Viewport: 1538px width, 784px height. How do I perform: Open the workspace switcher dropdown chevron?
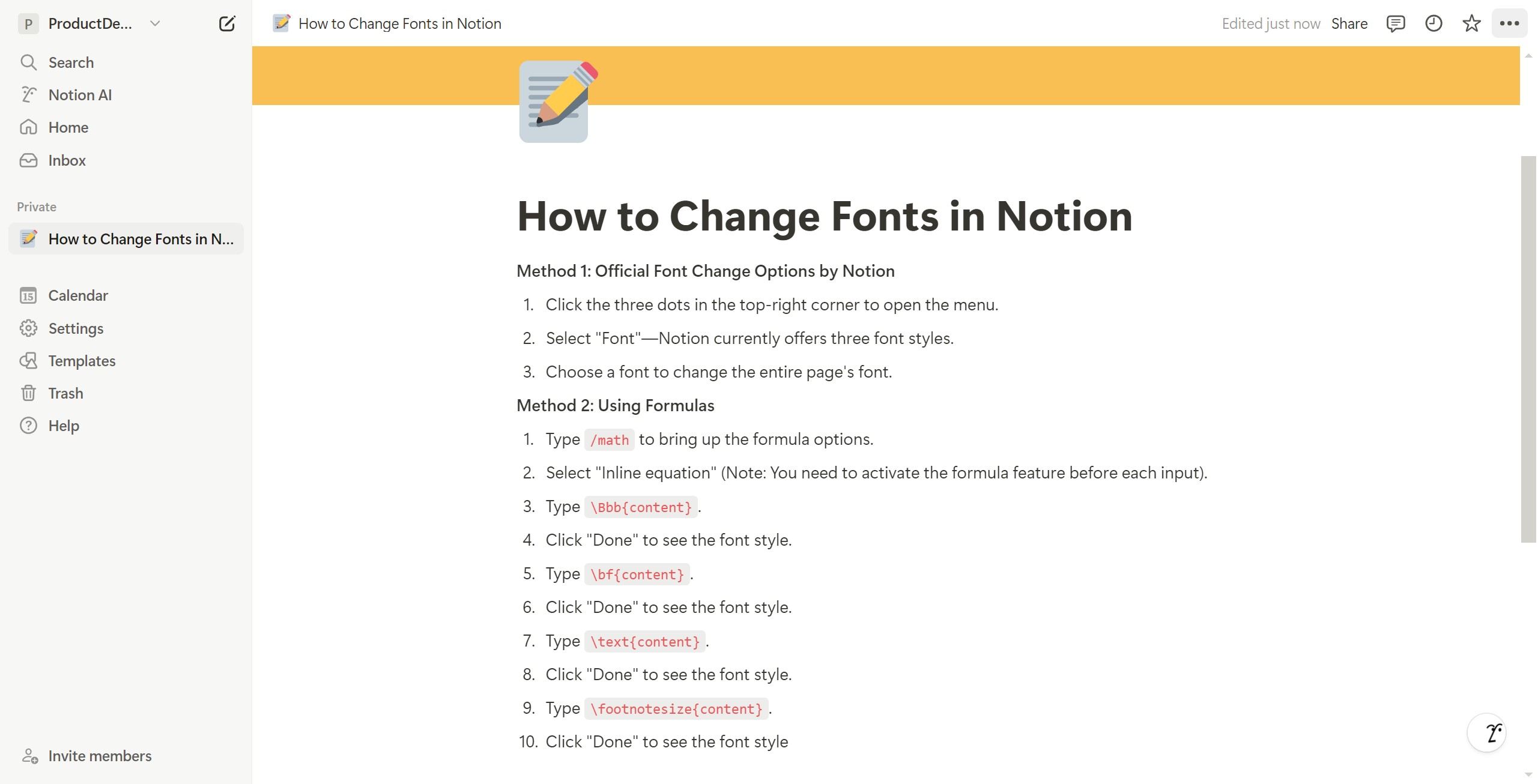pos(155,23)
